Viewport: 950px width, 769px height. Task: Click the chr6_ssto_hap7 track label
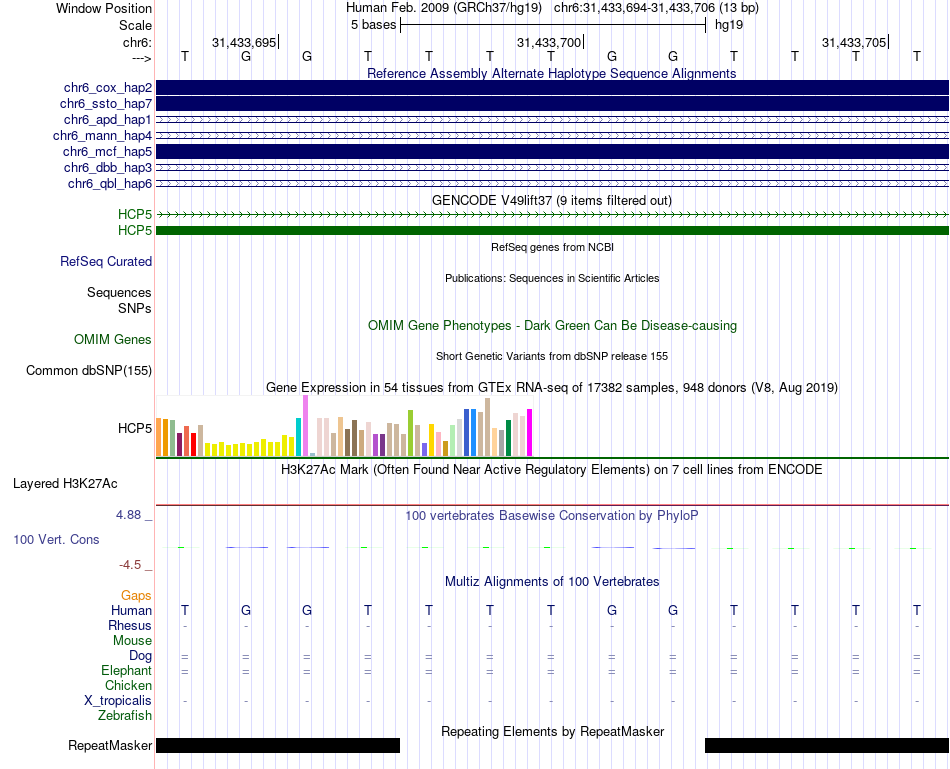(x=106, y=104)
